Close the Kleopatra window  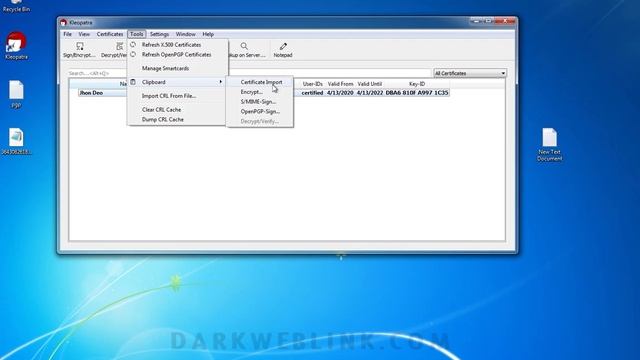(x=505, y=21)
